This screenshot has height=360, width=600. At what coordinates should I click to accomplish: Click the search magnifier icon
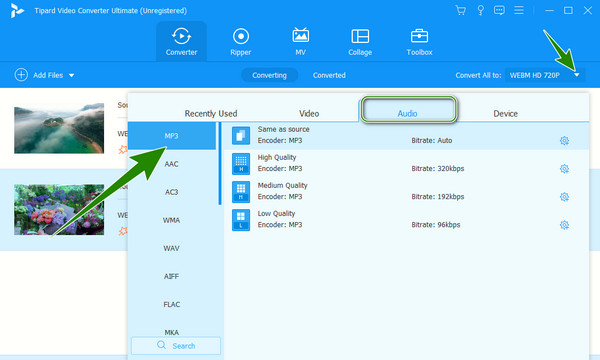click(x=161, y=345)
